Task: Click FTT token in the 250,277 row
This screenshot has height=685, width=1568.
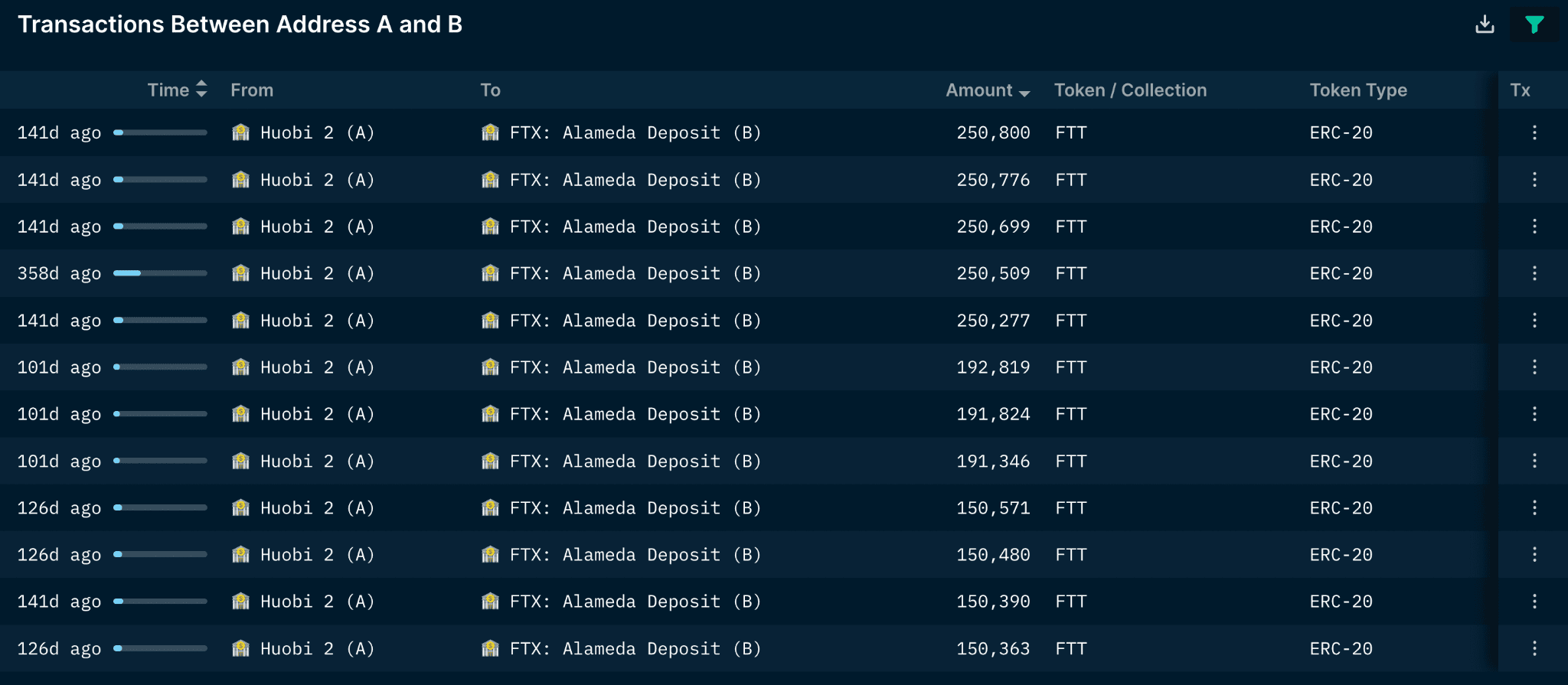Action: (1070, 321)
